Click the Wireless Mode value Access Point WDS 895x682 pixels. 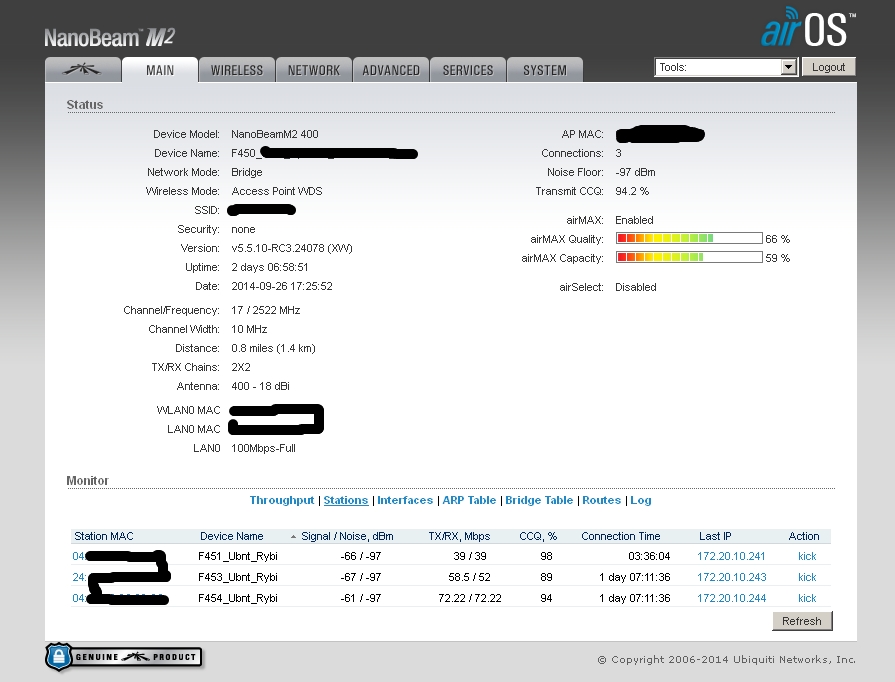[277, 191]
